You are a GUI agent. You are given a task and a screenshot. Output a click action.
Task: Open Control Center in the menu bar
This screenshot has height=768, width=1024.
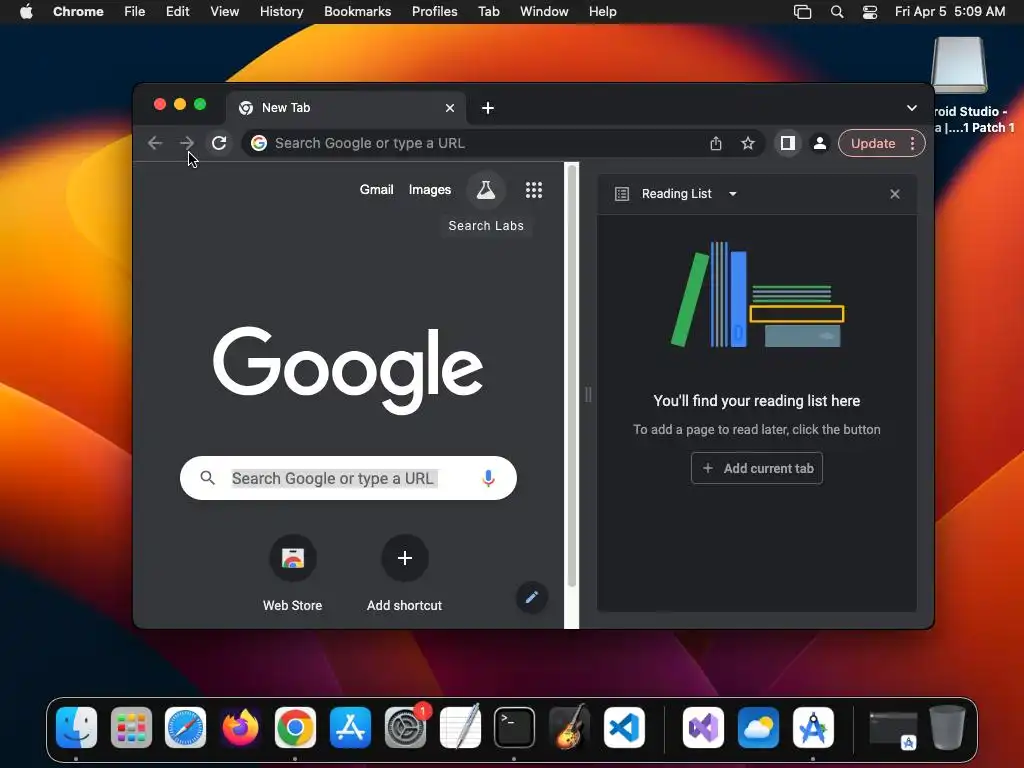pos(870,12)
